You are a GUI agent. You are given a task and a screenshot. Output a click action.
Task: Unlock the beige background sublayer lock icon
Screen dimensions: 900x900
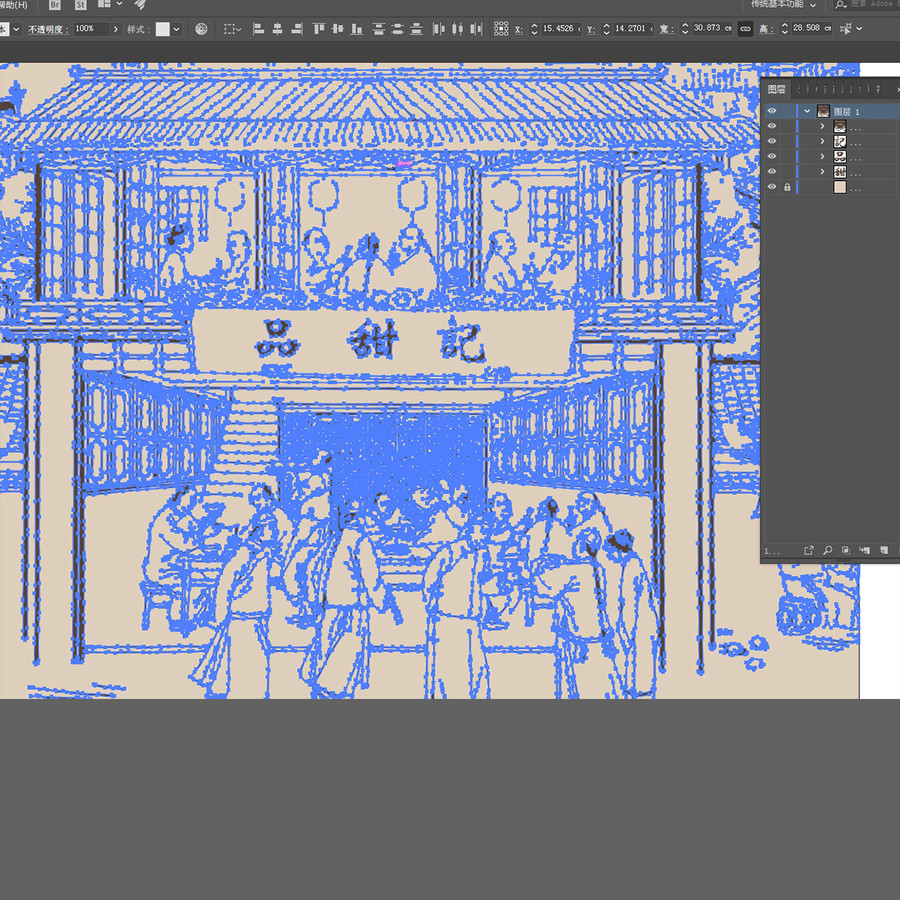[x=788, y=187]
